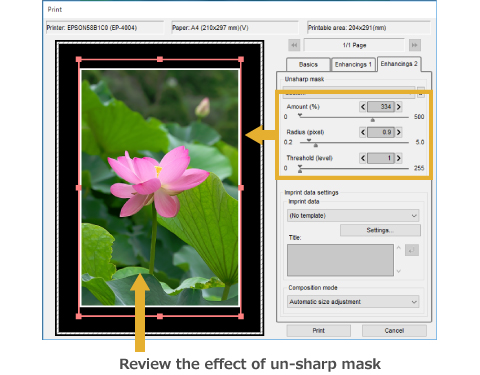The width and height of the screenshot is (480, 375).
Task: Click the Amount (%) value field 334
Action: pos(381,107)
